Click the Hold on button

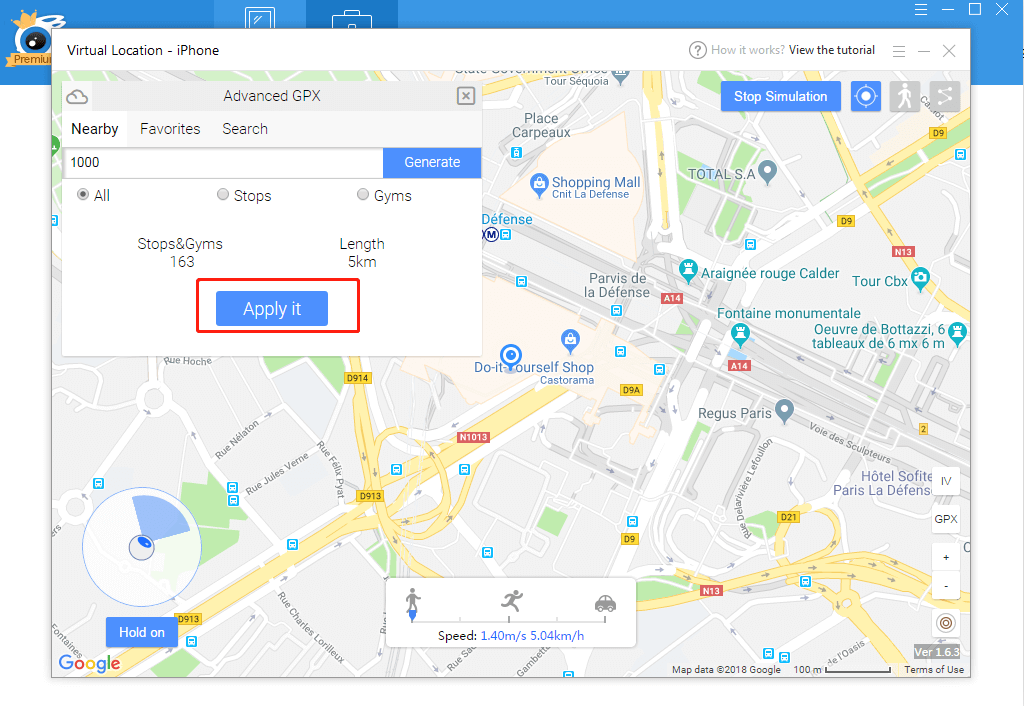(142, 632)
